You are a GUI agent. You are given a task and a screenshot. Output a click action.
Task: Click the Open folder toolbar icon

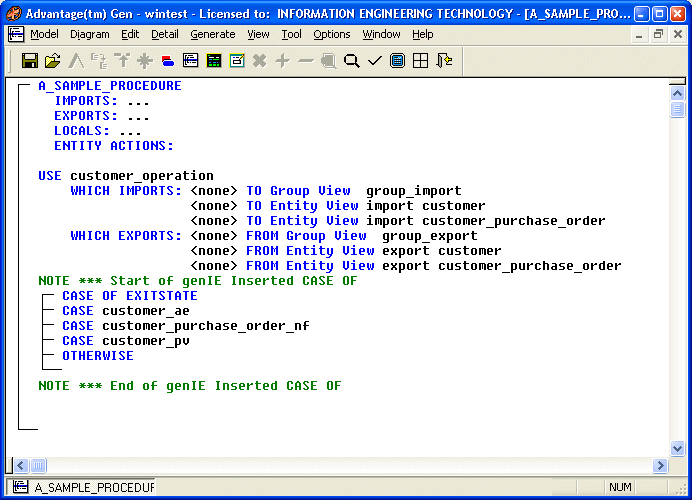(x=52, y=61)
